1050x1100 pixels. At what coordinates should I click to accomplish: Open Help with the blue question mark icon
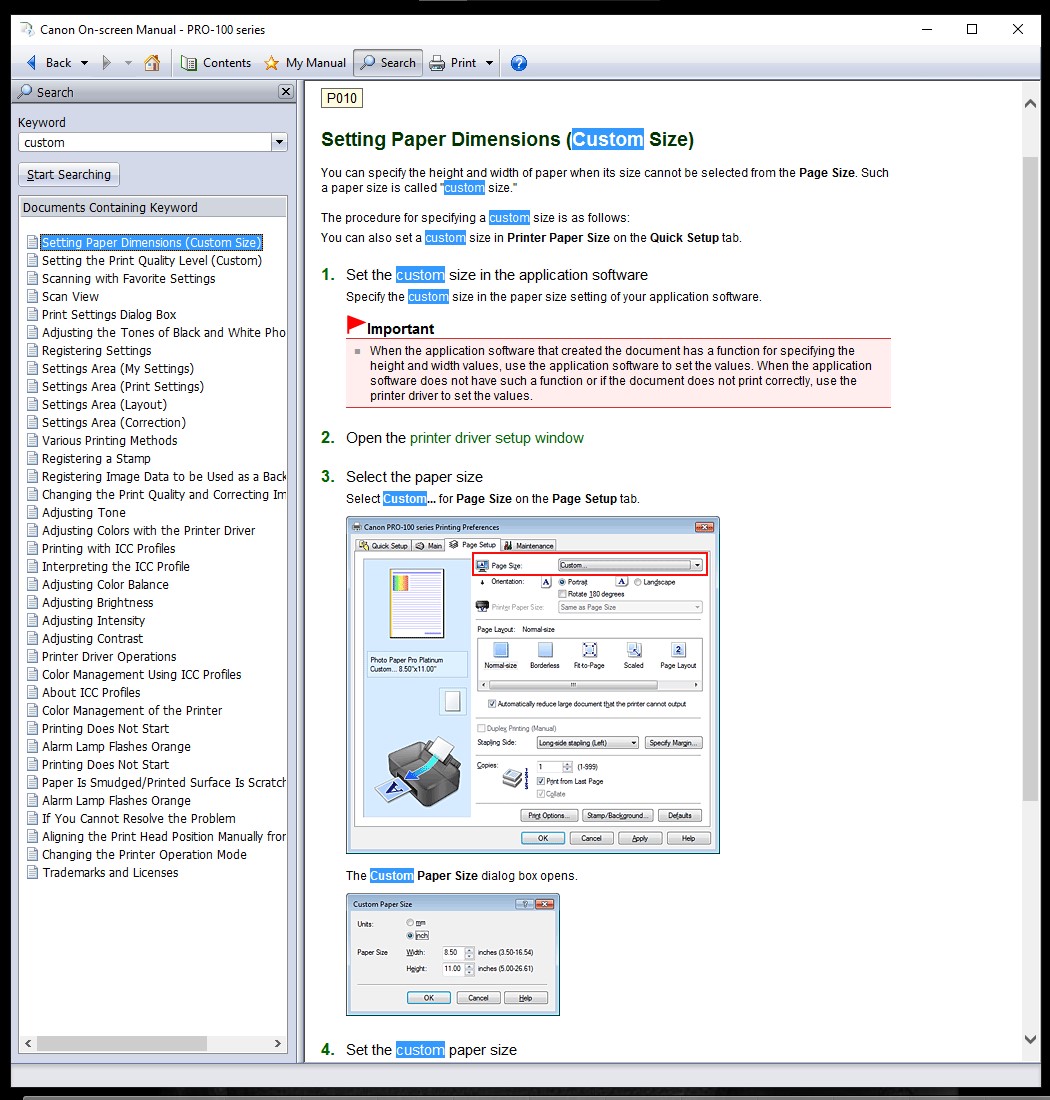(x=518, y=63)
